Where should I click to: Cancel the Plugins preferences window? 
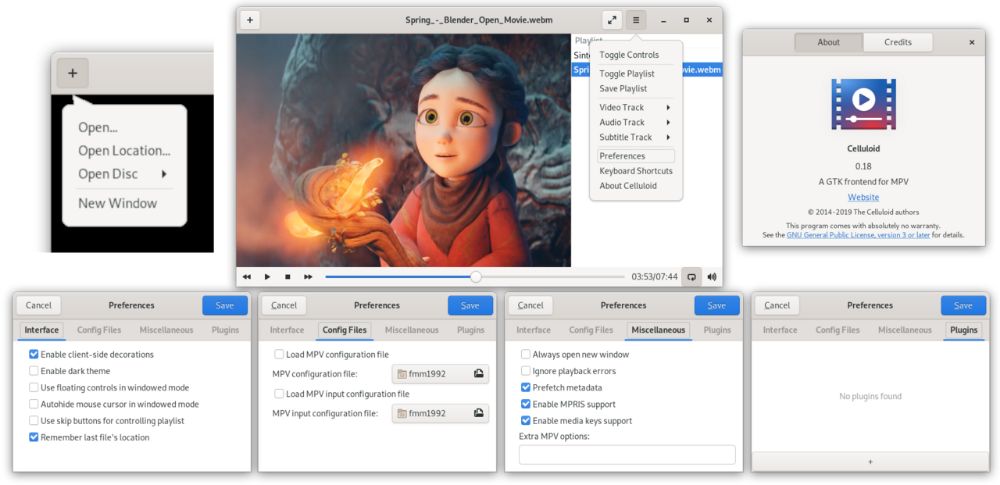pos(777,306)
